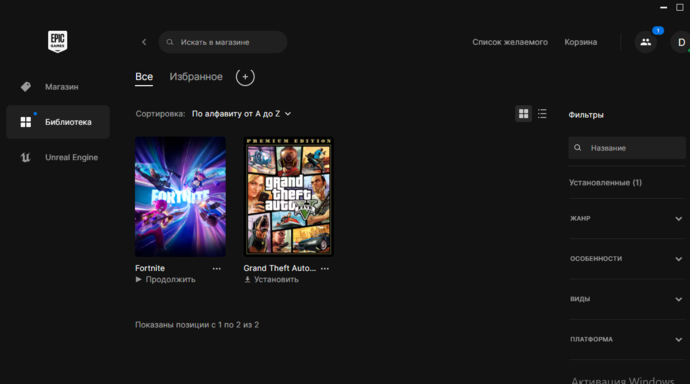Open Fortnite three-dot options menu
Image resolution: width=690 pixels, height=384 pixels.
(x=217, y=268)
